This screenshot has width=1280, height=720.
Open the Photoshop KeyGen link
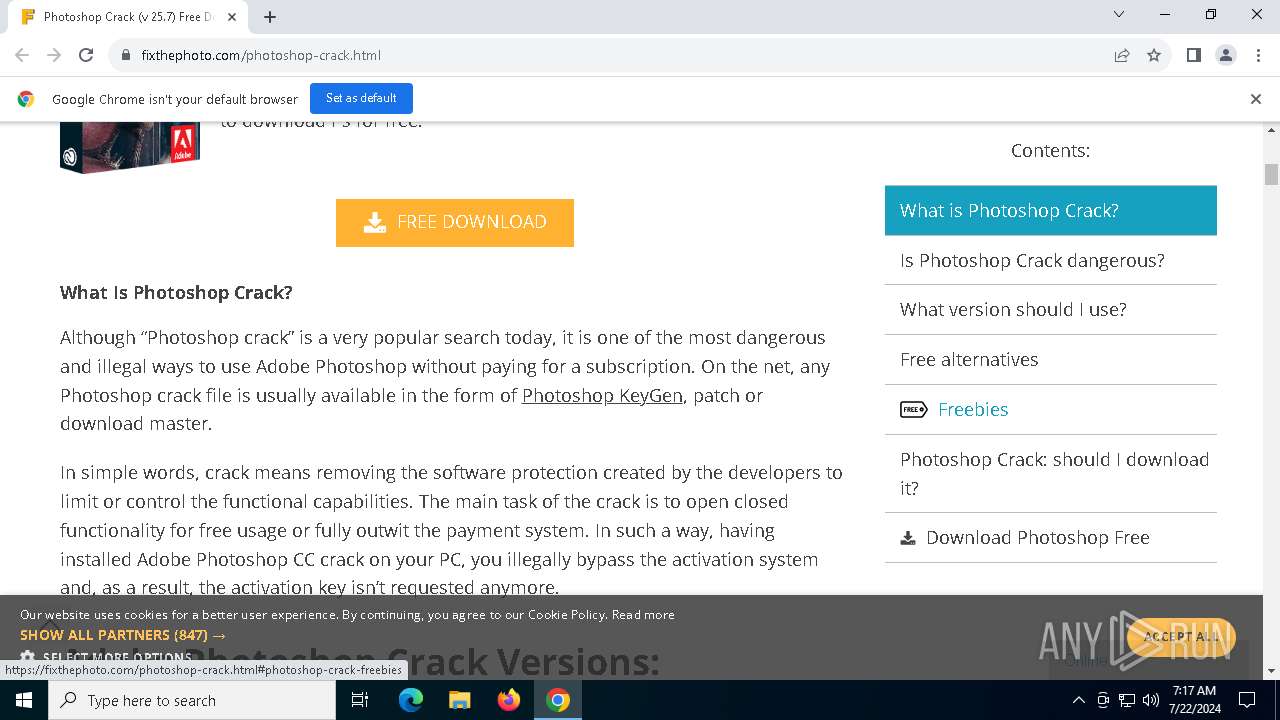coord(602,395)
